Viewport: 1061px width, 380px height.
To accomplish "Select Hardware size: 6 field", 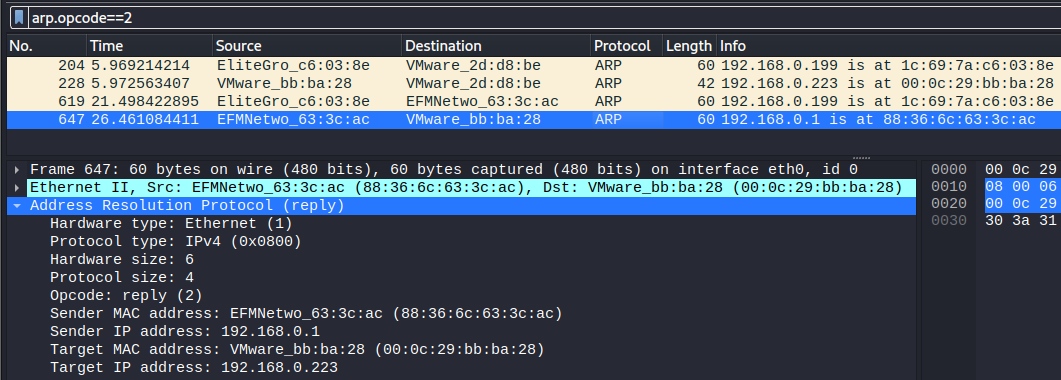I will coord(122,260).
